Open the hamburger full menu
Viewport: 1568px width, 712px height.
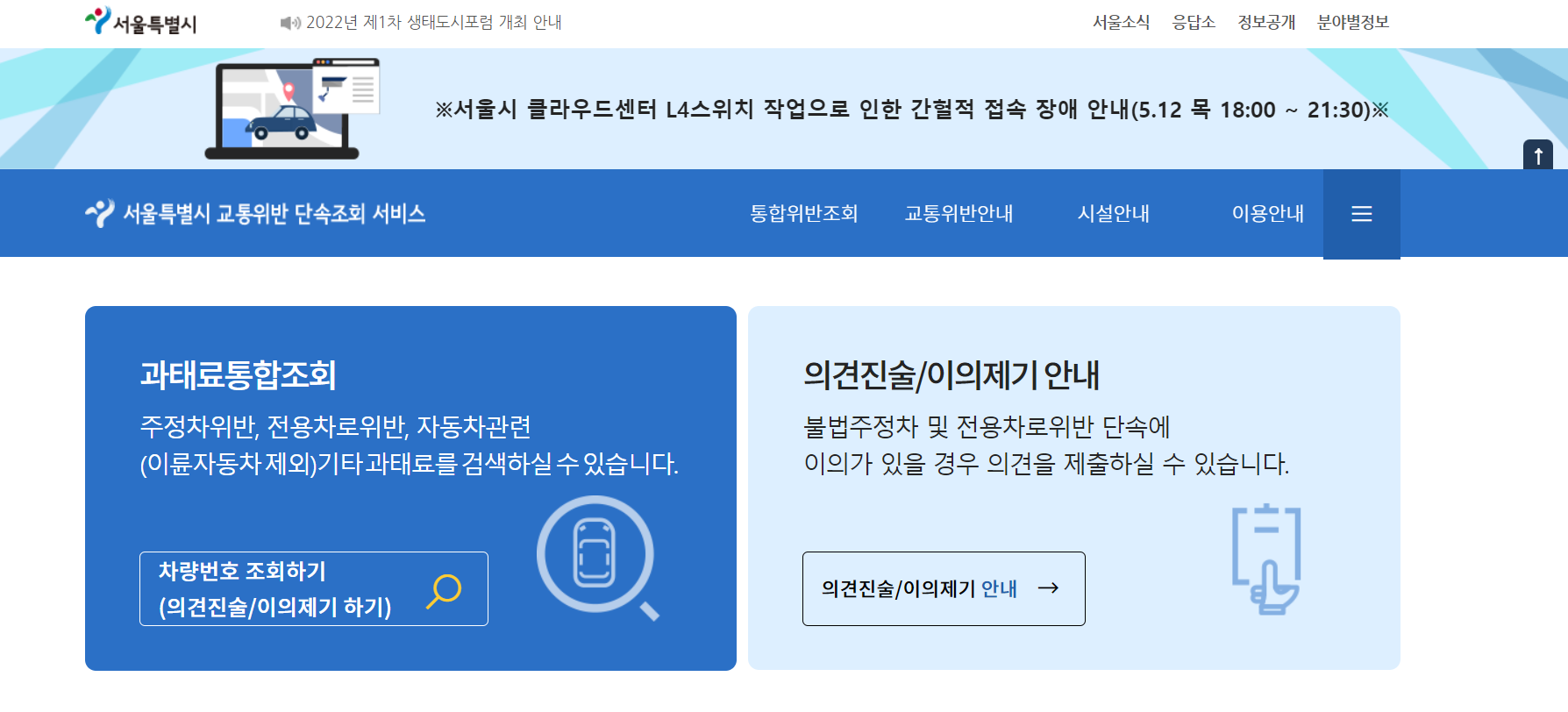pyautogui.click(x=1362, y=214)
